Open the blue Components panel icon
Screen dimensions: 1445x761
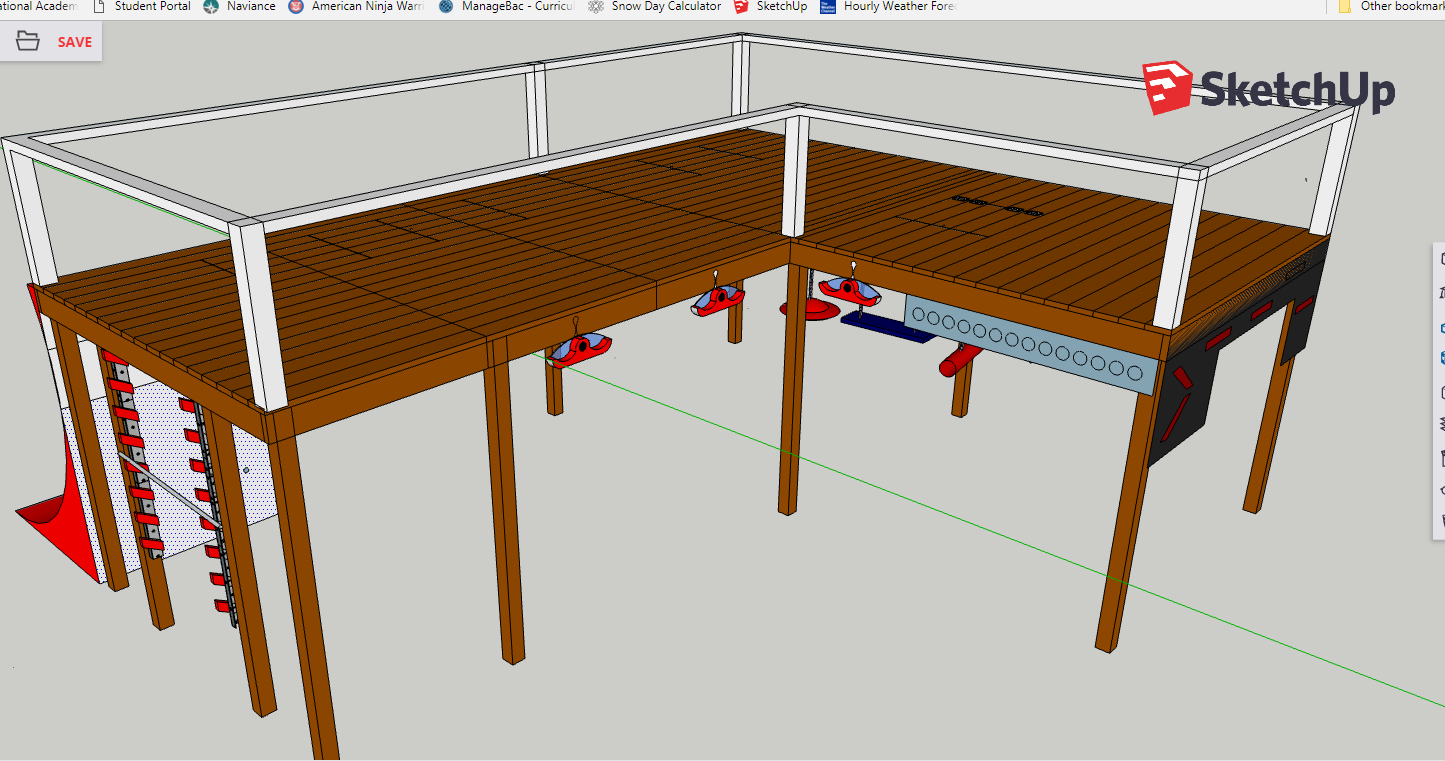(1441, 326)
